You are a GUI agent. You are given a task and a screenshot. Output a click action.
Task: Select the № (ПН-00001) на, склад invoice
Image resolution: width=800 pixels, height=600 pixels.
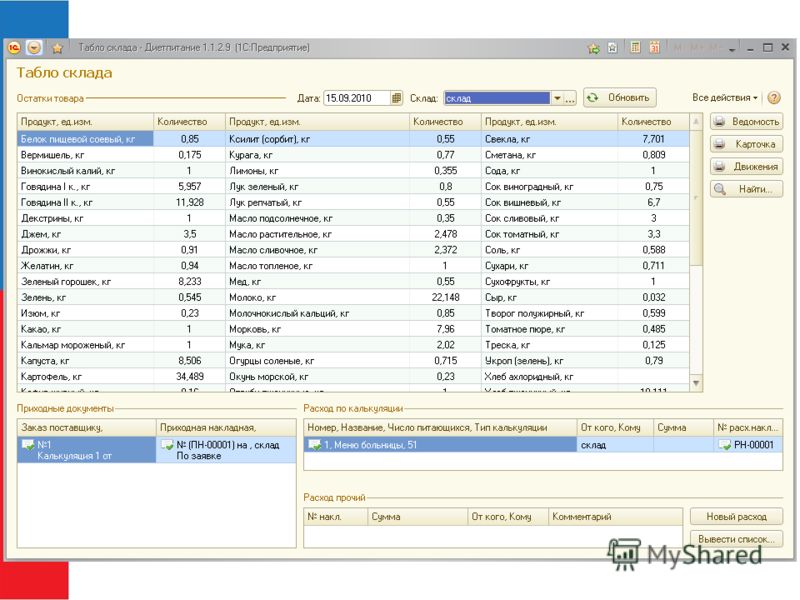pos(226,449)
